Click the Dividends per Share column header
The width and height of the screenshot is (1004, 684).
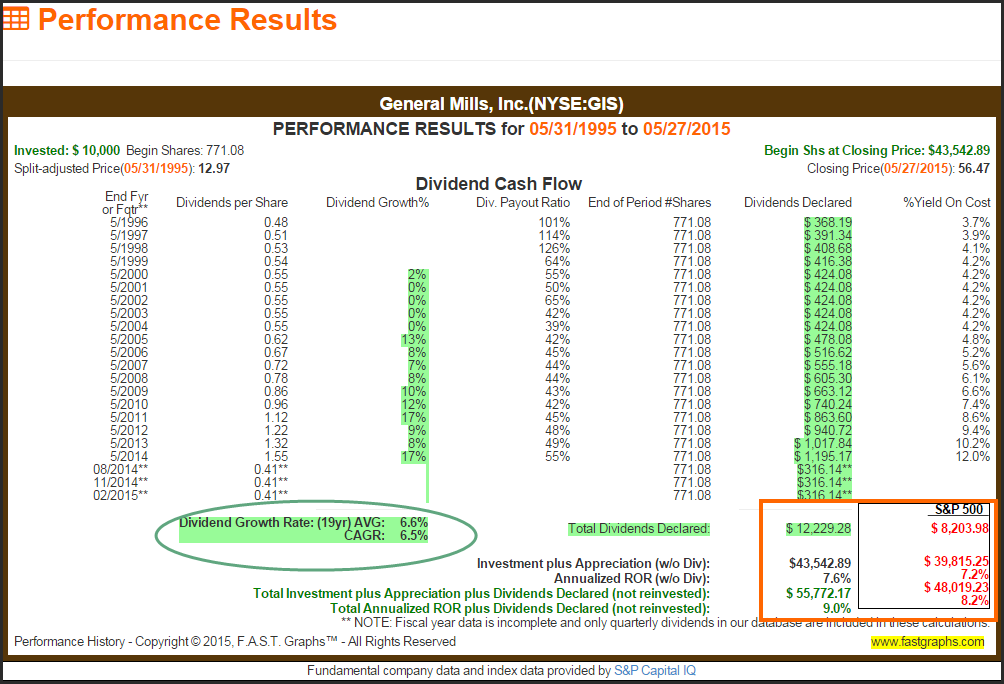coord(230,203)
